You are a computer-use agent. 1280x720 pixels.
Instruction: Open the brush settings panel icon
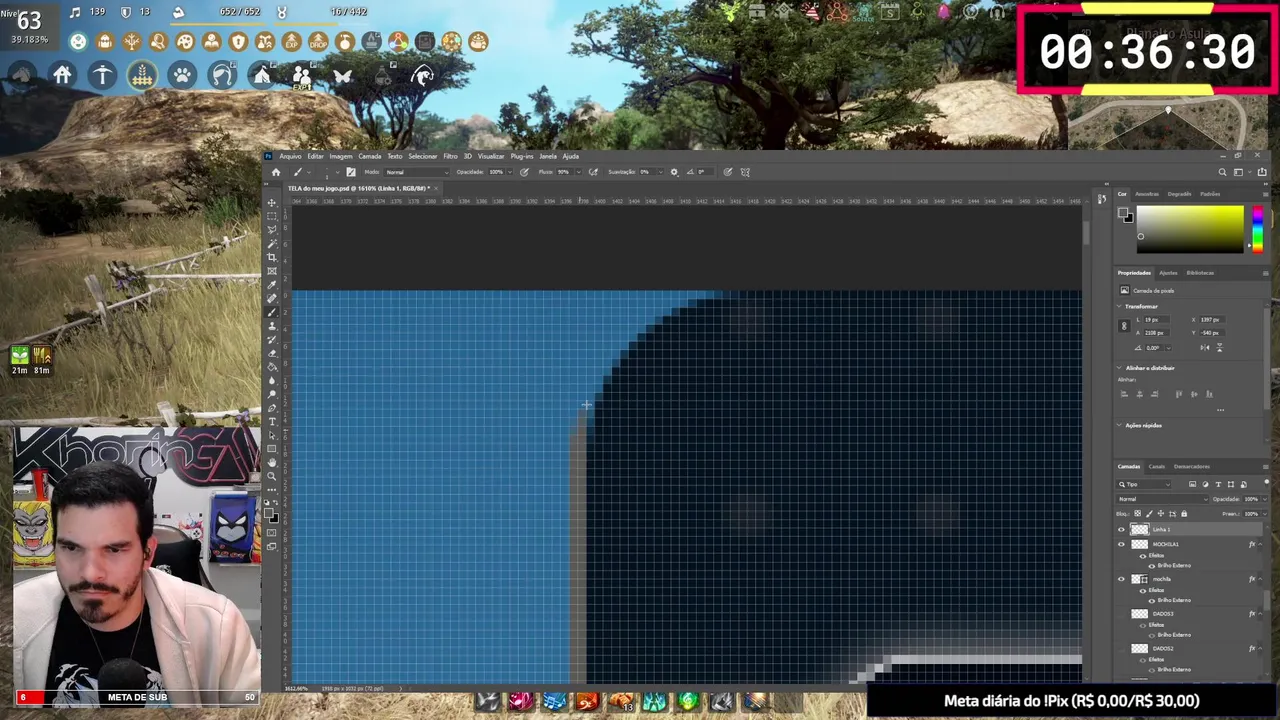pos(351,172)
